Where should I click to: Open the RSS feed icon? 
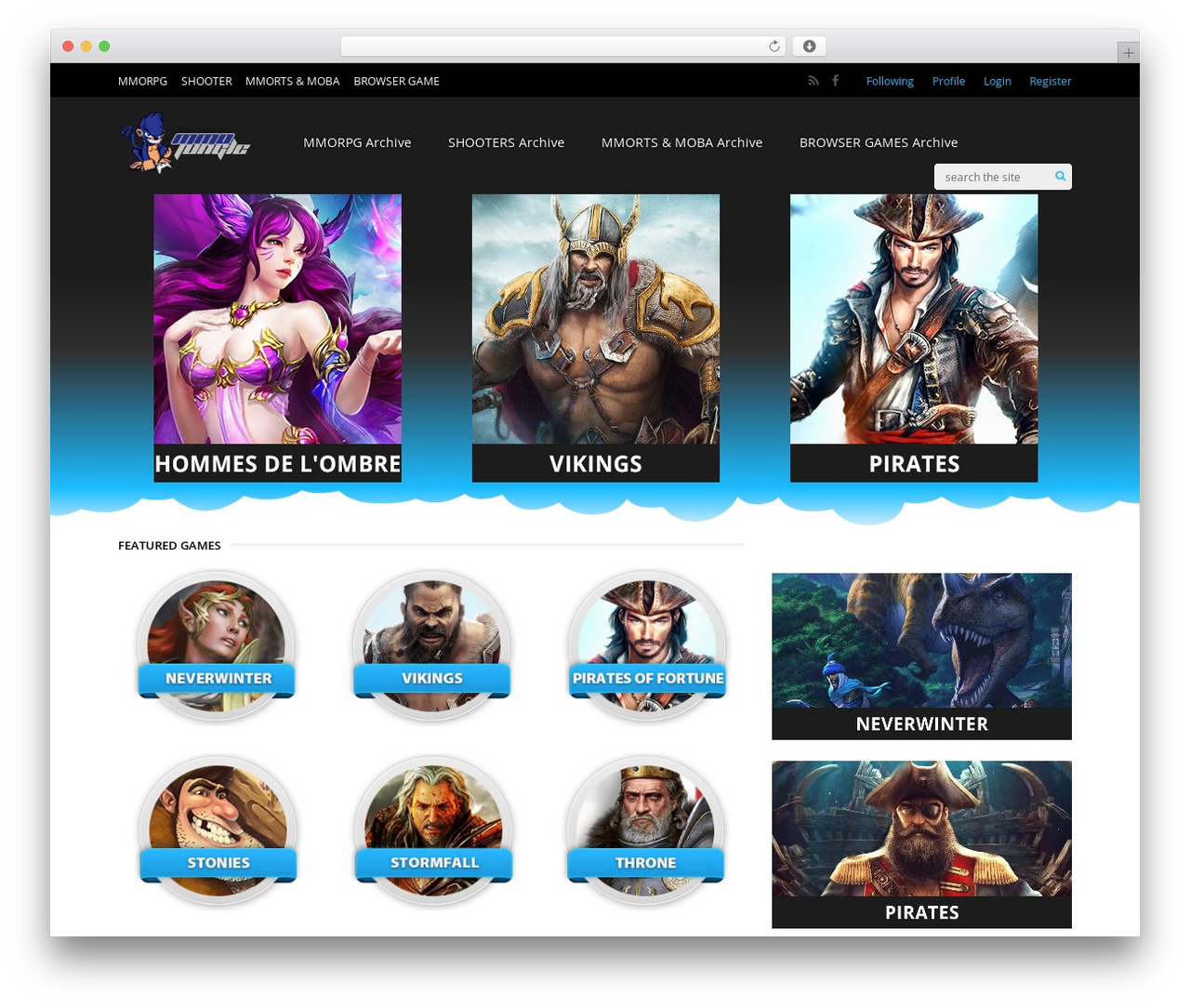[813, 81]
